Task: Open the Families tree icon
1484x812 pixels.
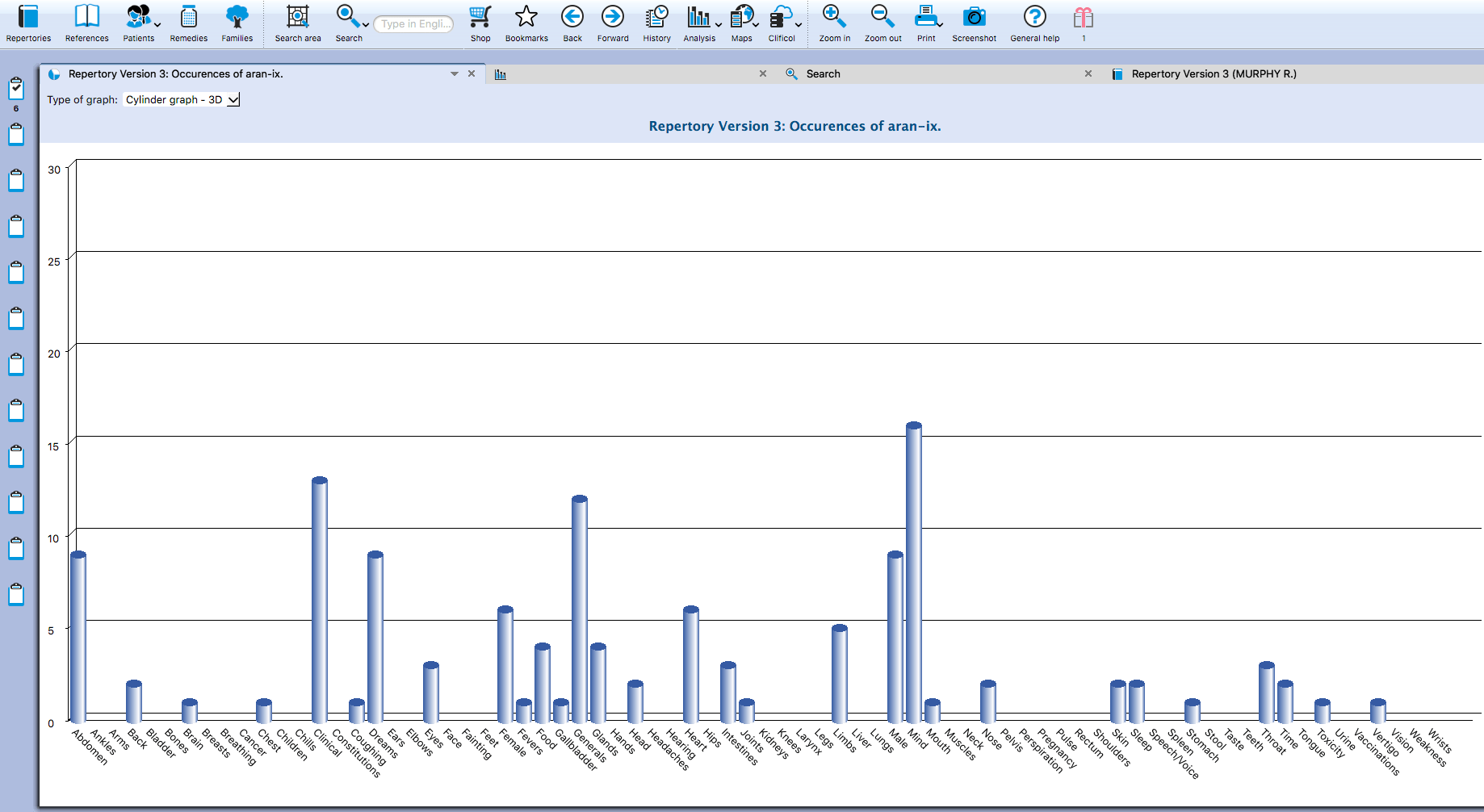Action: click(x=237, y=23)
